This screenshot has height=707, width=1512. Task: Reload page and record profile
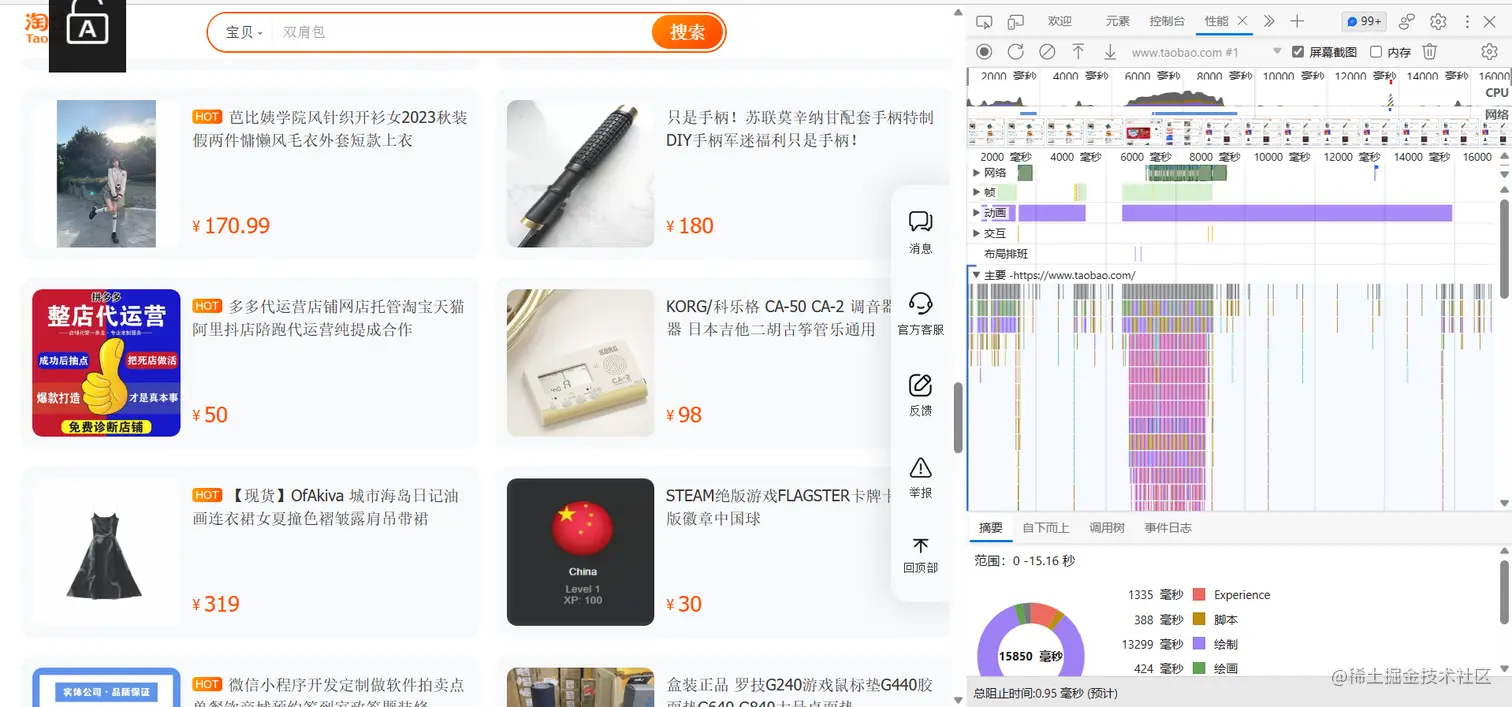click(x=1015, y=51)
